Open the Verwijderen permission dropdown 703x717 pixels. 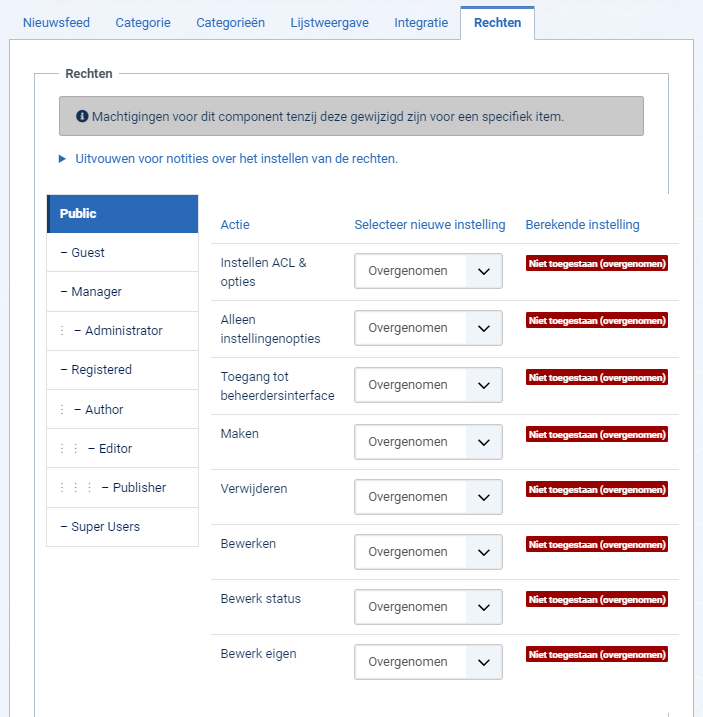click(x=428, y=497)
